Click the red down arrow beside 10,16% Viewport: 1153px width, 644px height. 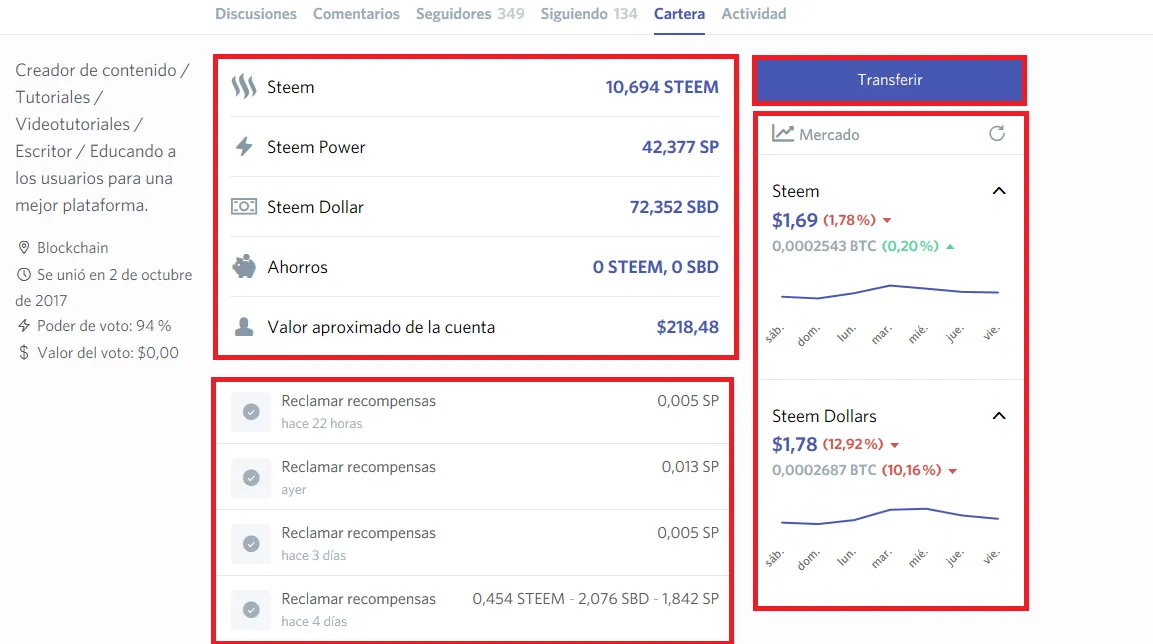coord(952,471)
